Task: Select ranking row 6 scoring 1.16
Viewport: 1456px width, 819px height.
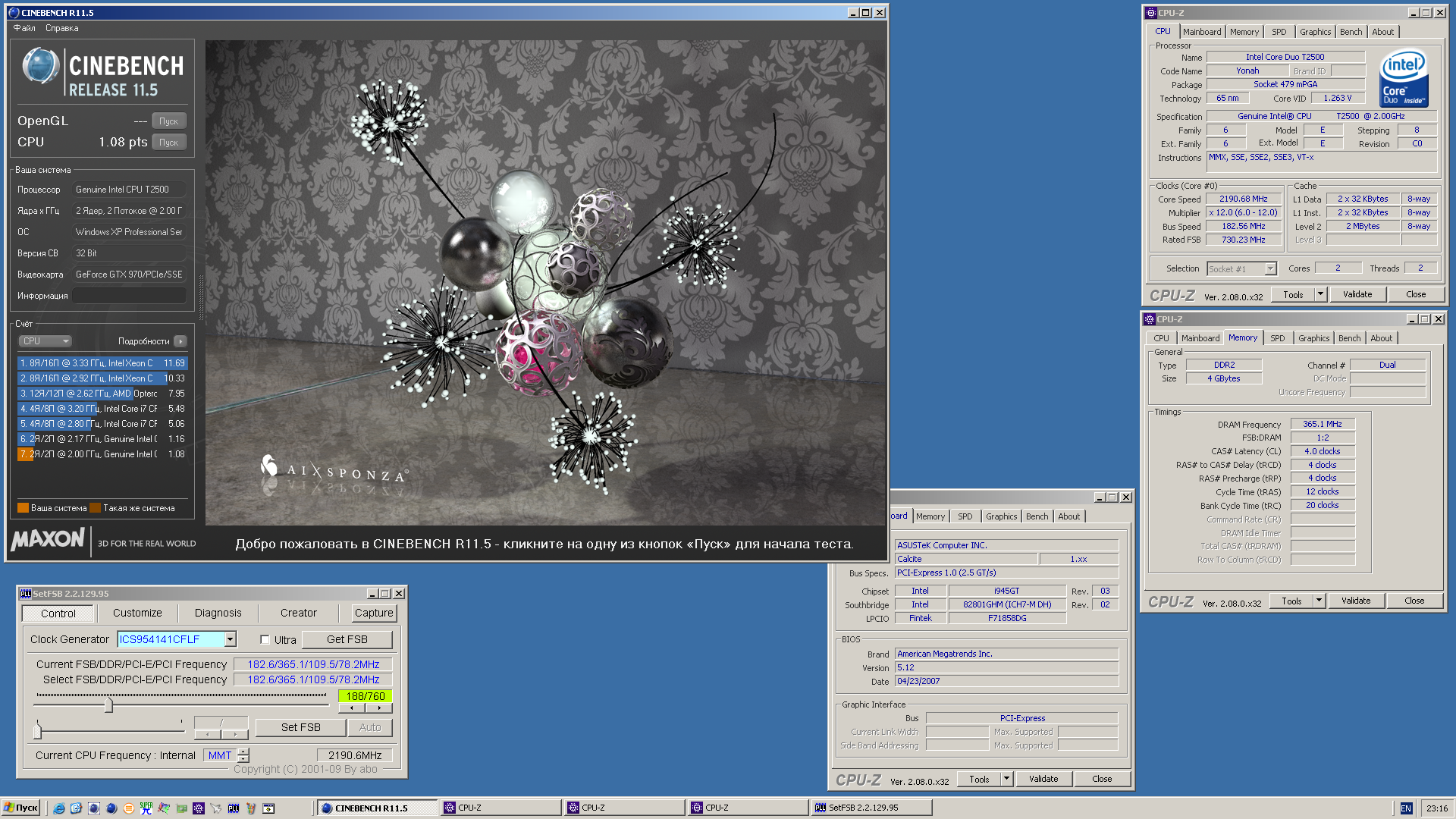Action: pyautogui.click(x=102, y=439)
